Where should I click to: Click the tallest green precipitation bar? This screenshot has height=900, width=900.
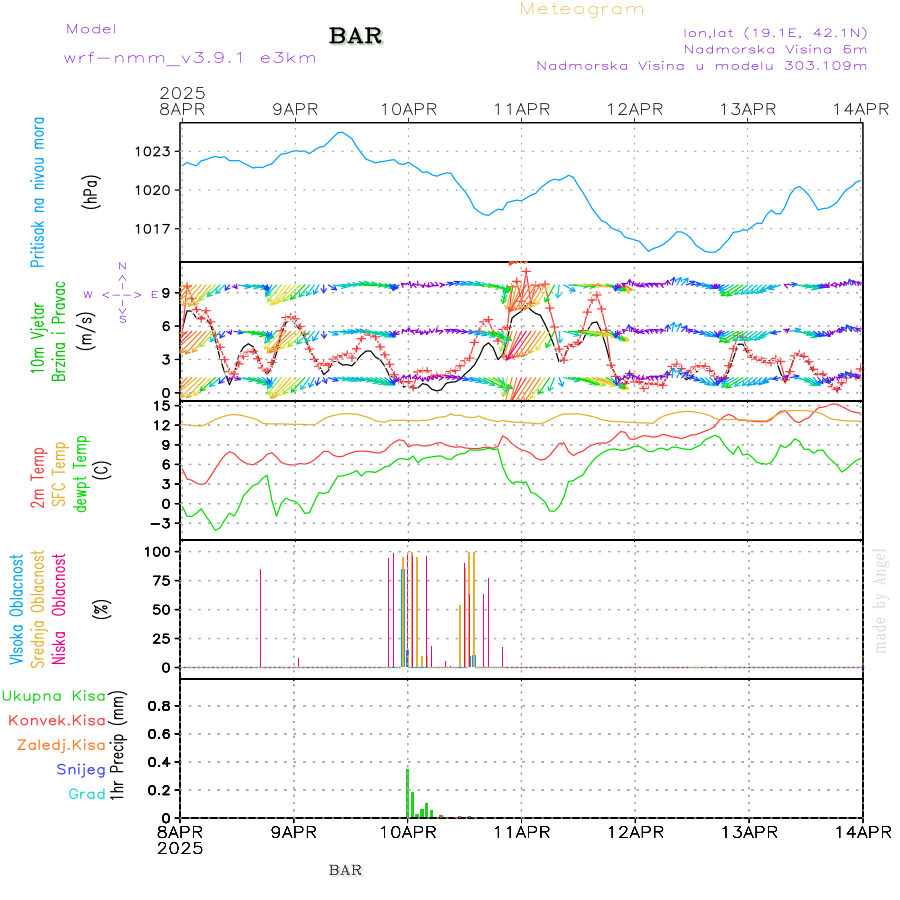pyautogui.click(x=407, y=792)
